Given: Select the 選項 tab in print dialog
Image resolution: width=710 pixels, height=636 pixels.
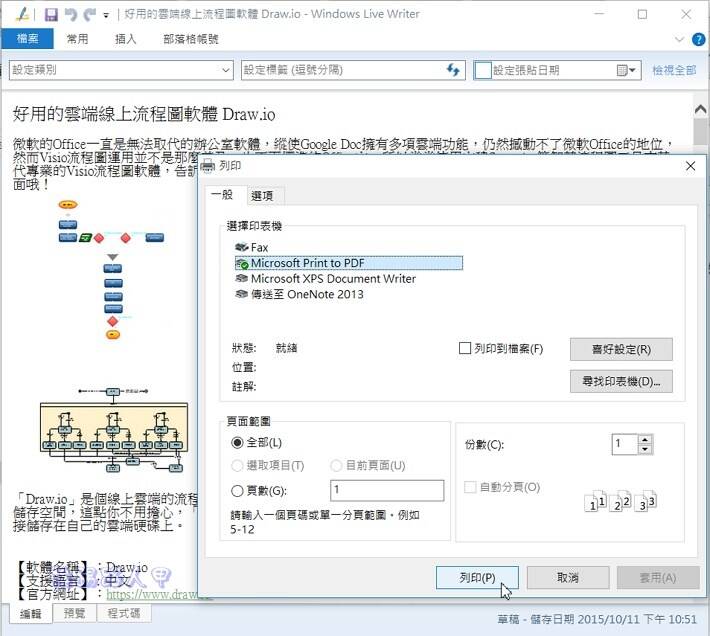Looking at the screenshot, I should click(x=262, y=196).
